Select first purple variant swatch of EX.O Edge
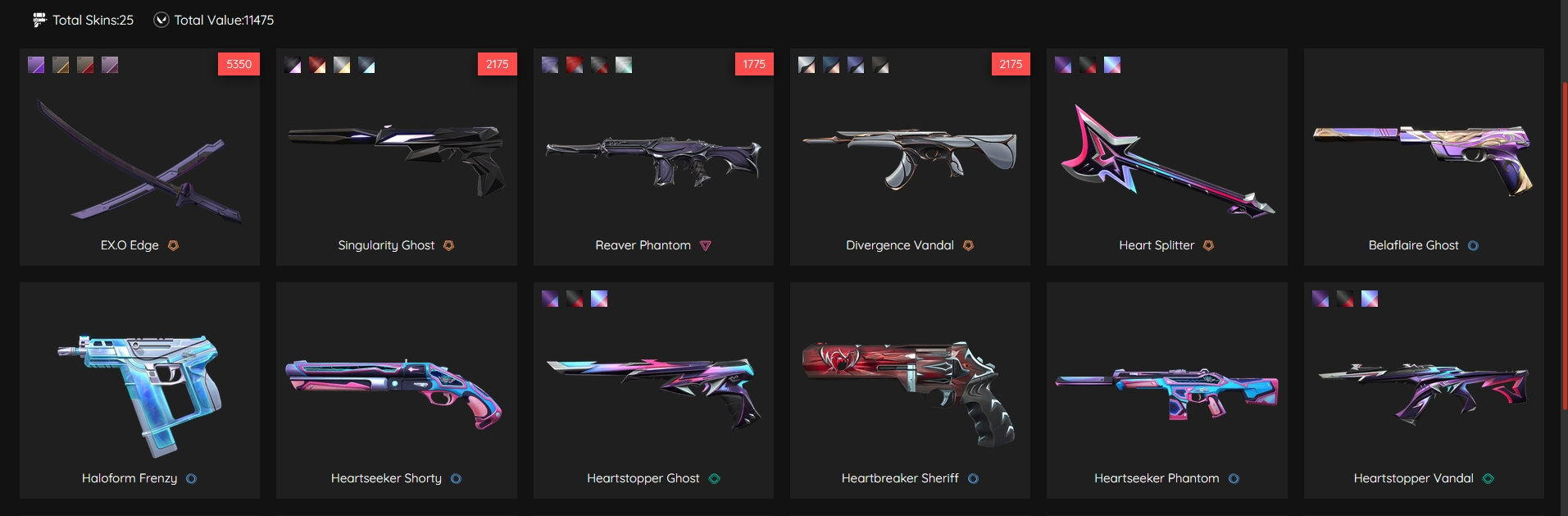 pyautogui.click(x=36, y=65)
